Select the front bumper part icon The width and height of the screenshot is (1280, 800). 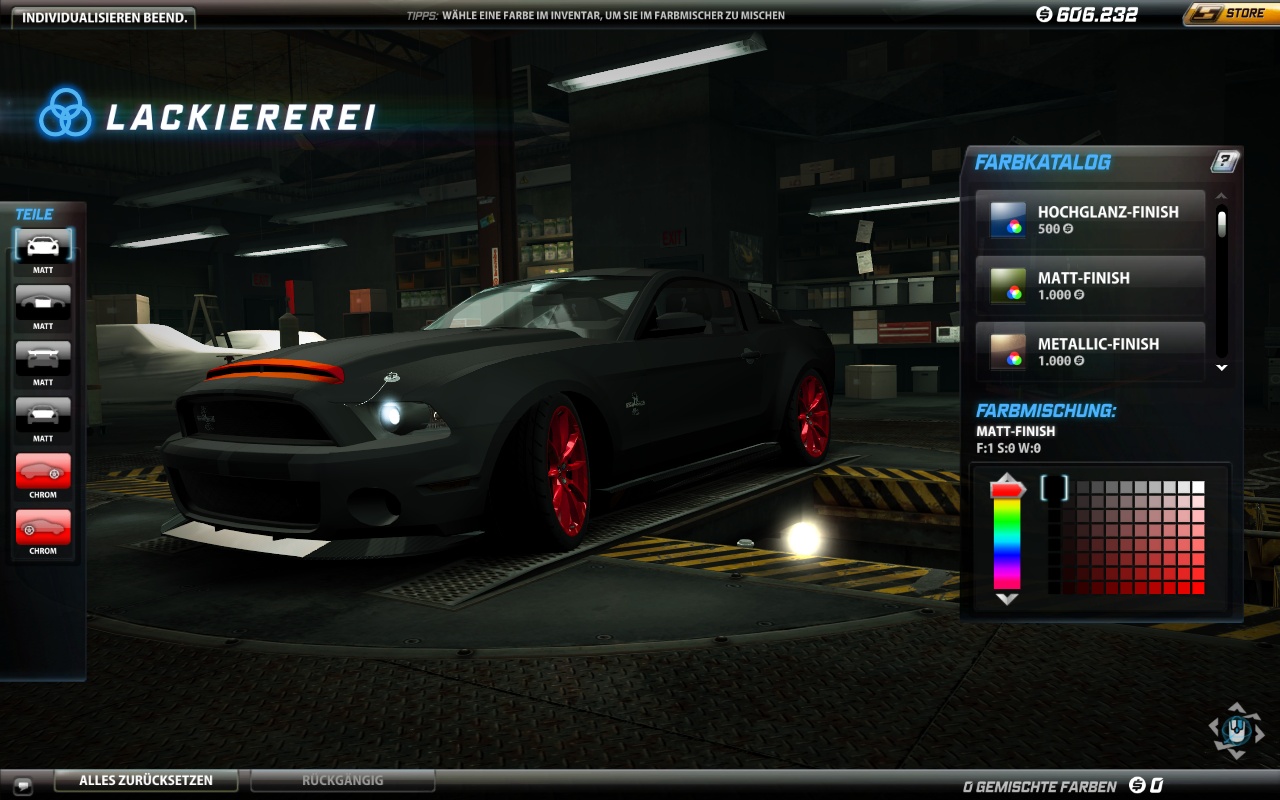tap(43, 413)
